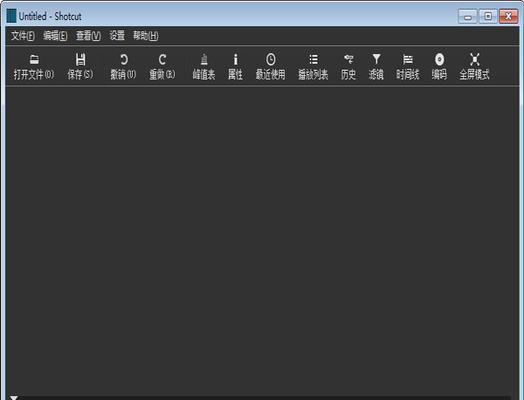Show the Recent (最近使用) panel
524x400 pixels.
coord(270,66)
